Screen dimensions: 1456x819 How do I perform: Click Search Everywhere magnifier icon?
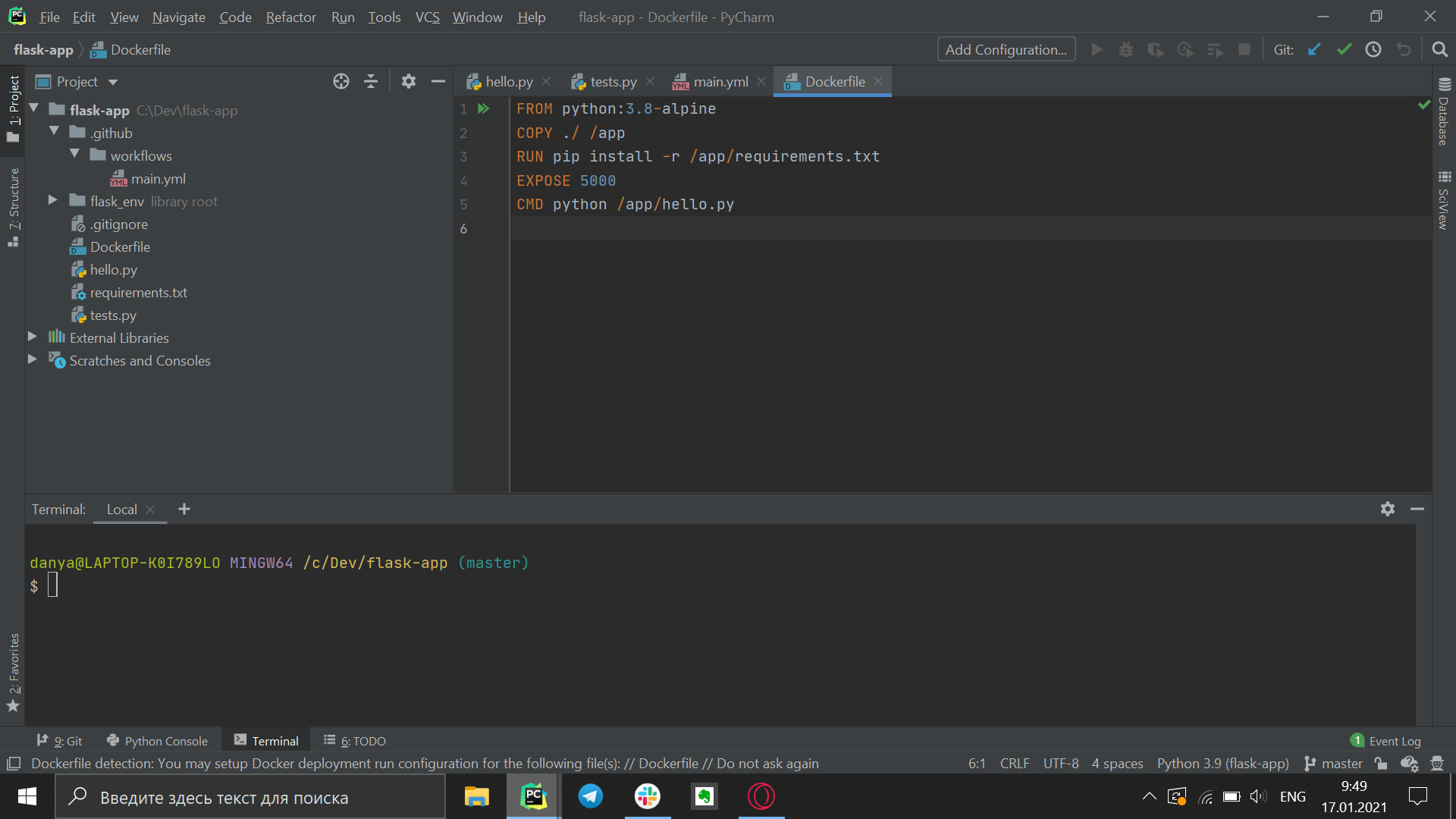pos(1439,49)
